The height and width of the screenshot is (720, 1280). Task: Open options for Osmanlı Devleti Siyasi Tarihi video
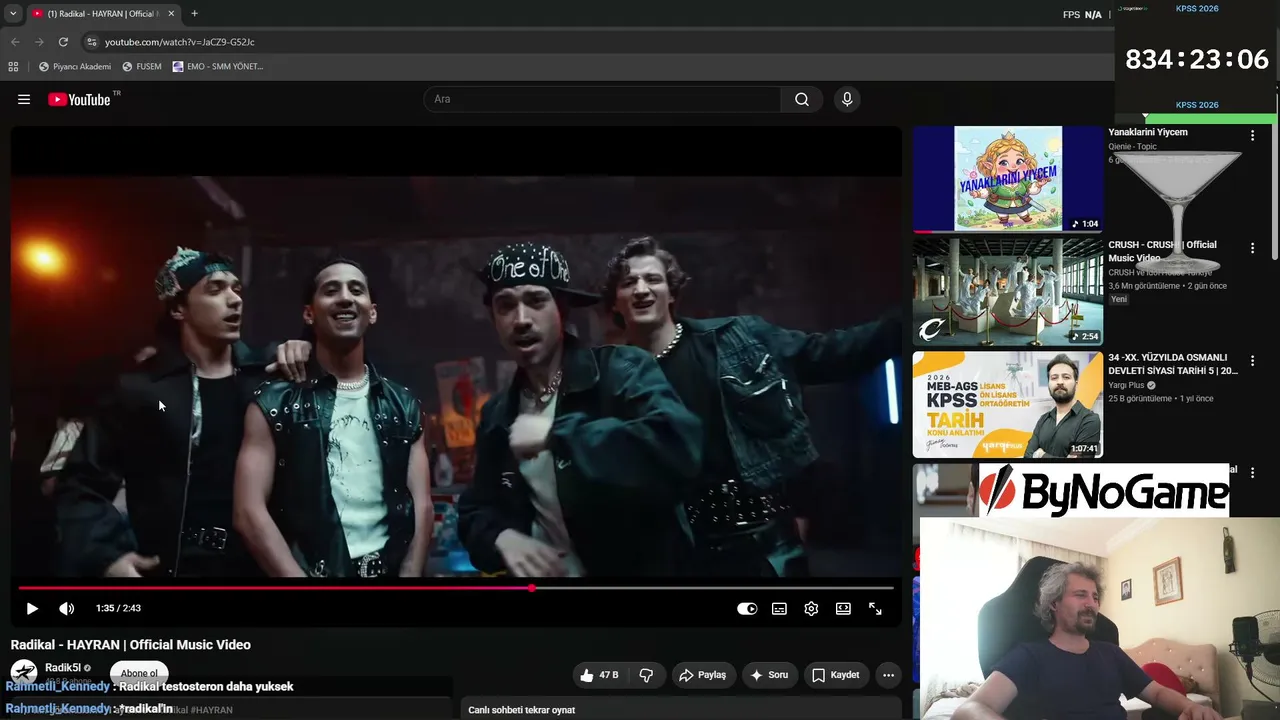[x=1252, y=361]
